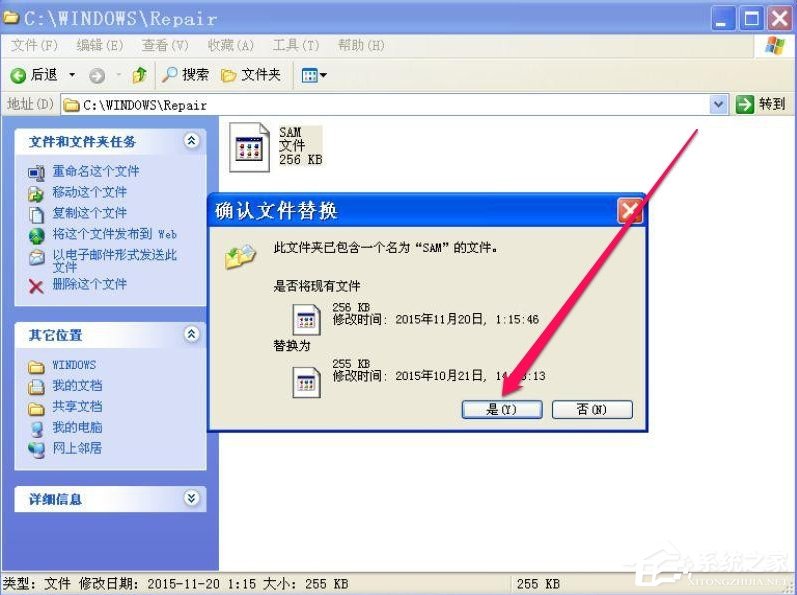Open the 帮助(H) menu
The height and width of the screenshot is (595, 797).
click(361, 46)
